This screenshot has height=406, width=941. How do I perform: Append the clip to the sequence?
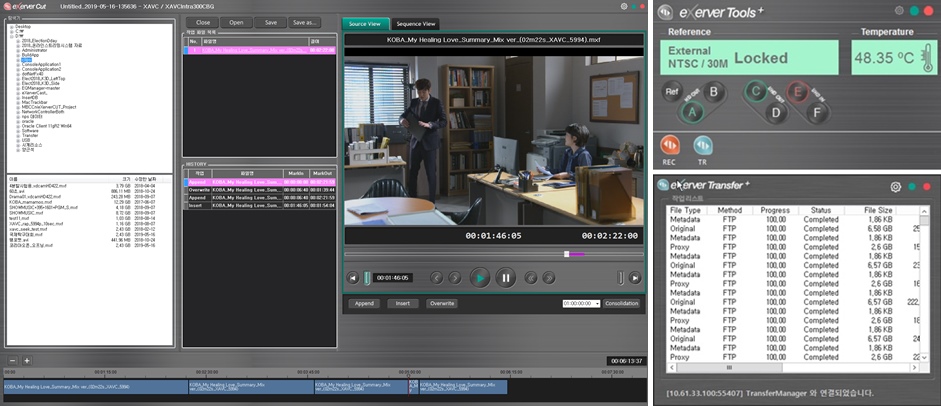364,303
